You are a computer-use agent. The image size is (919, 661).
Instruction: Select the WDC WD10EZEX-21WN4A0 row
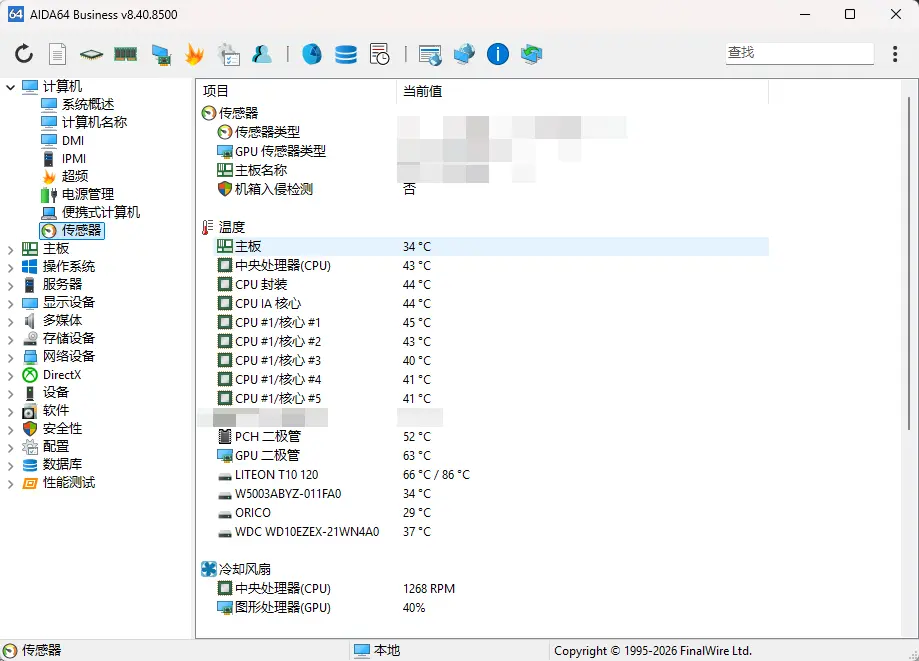tap(492, 531)
